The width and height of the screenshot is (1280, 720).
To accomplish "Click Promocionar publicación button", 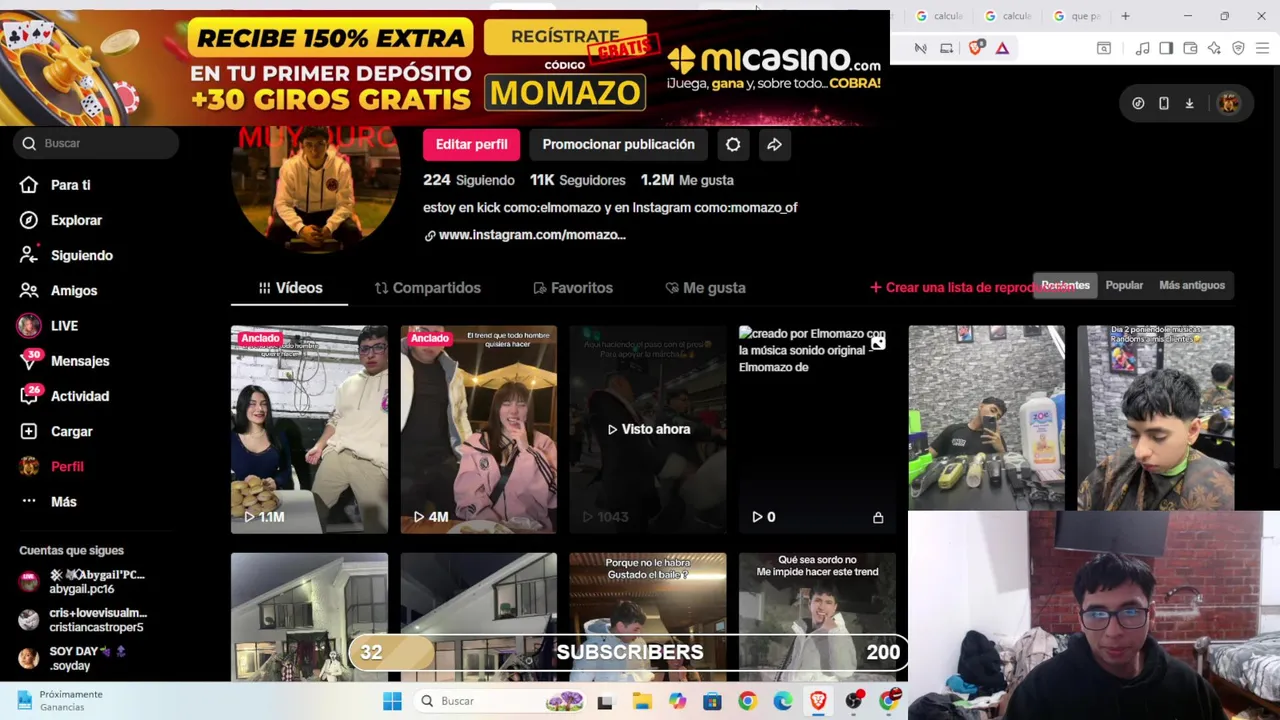I will [618, 144].
